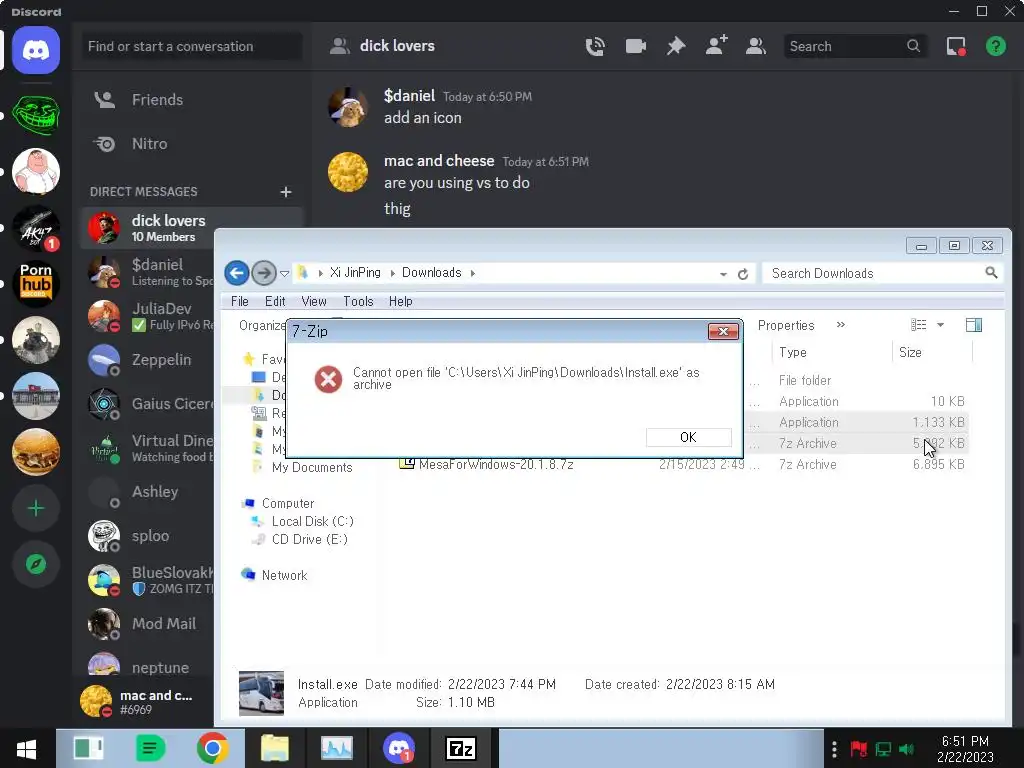
Task: Go back in the Explorer window
Action: (x=236, y=273)
